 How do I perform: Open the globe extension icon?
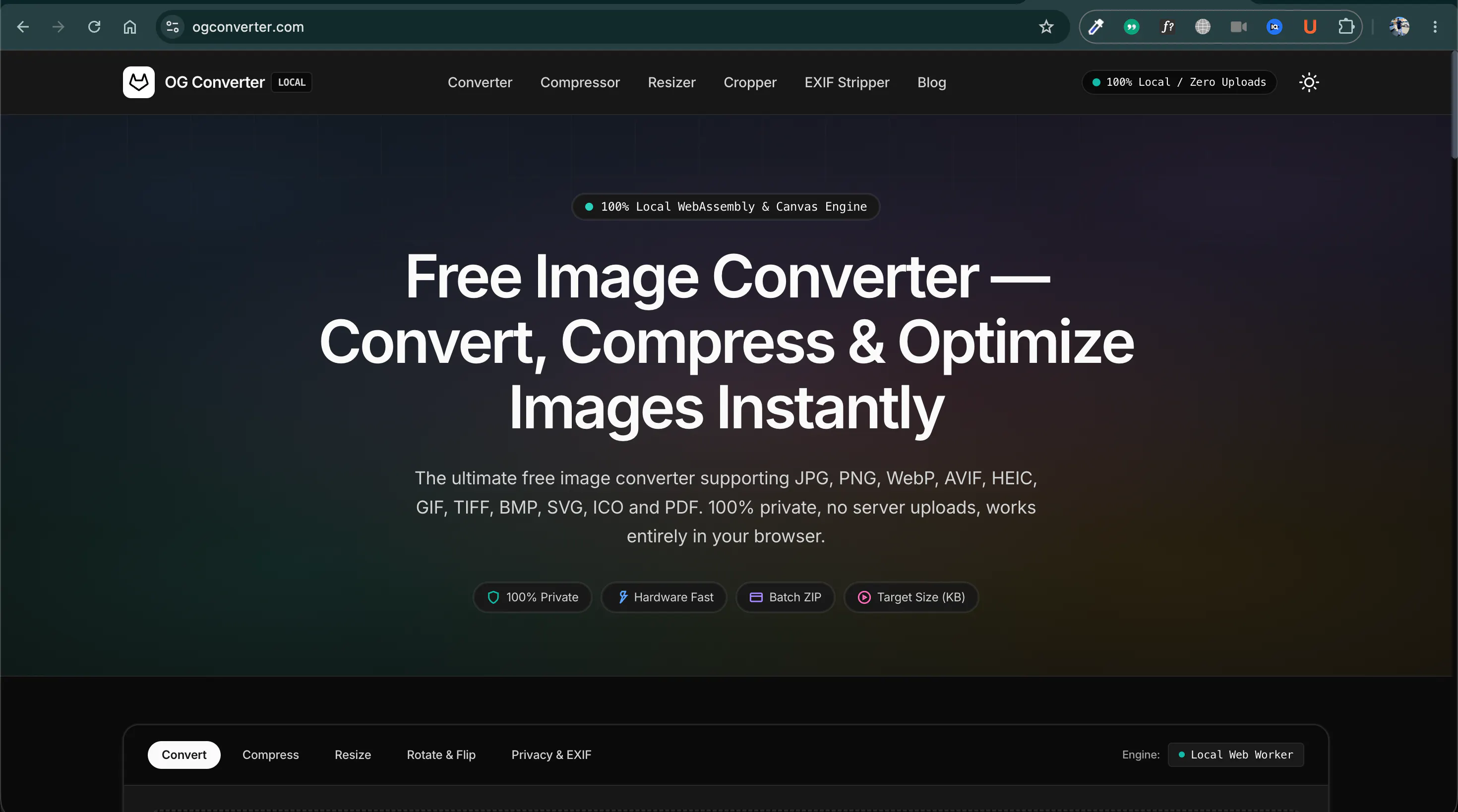(1203, 27)
